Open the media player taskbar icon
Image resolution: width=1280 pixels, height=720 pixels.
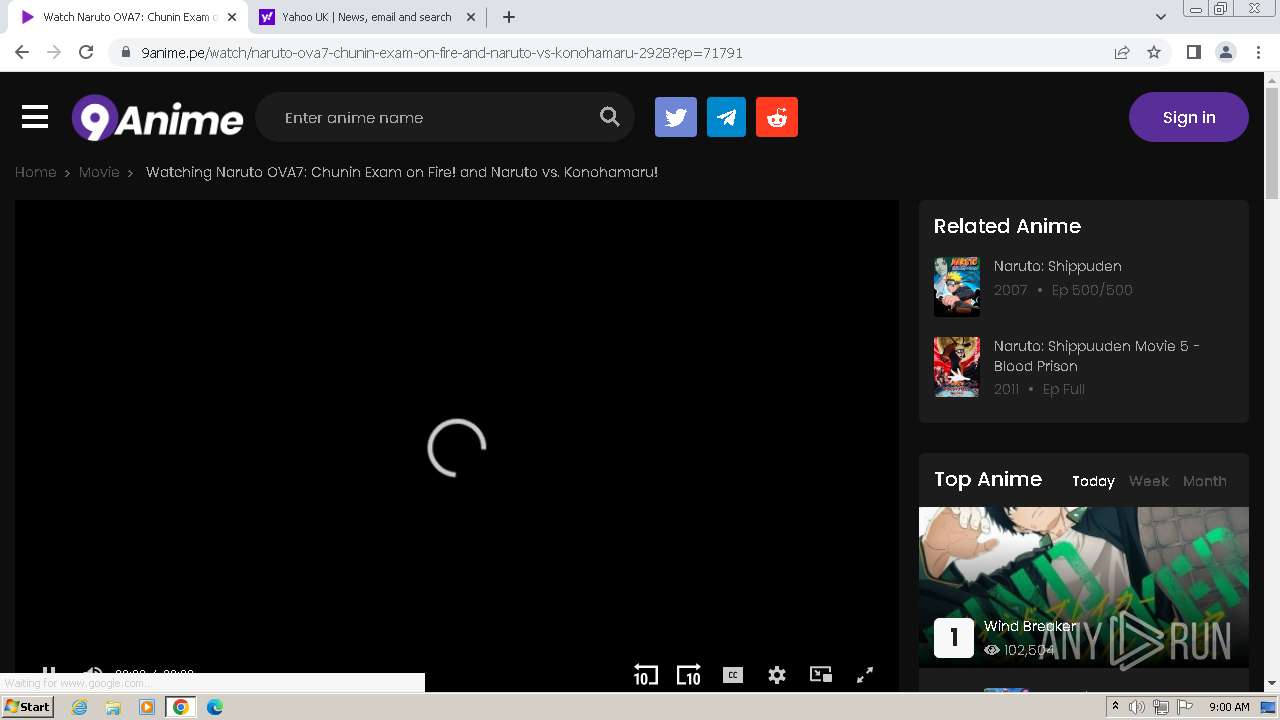tap(147, 707)
